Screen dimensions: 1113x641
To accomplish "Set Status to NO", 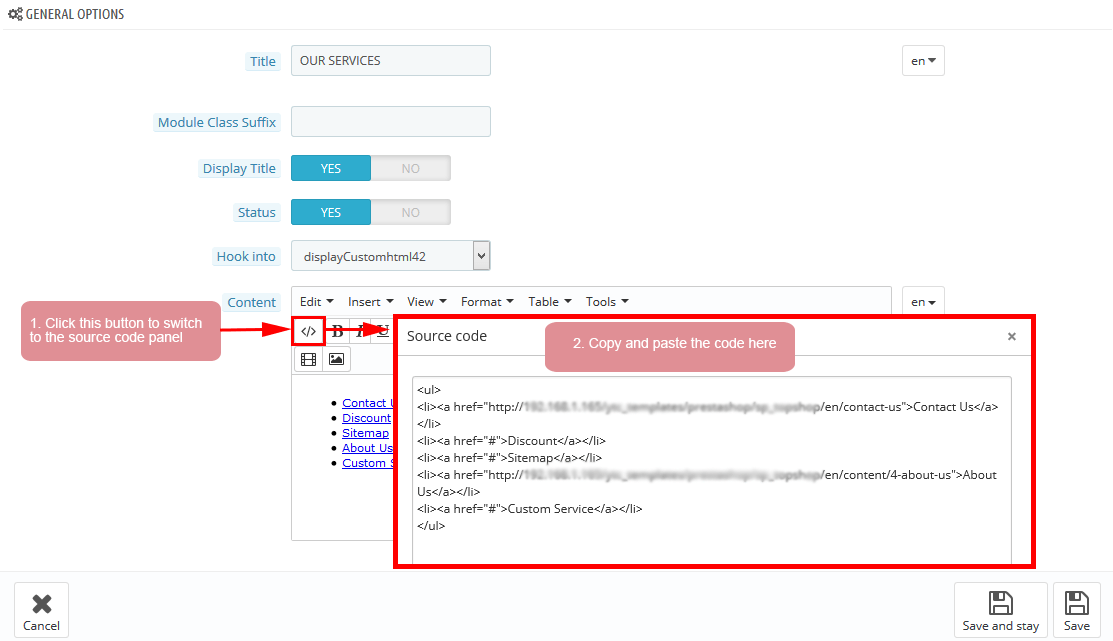I will point(410,212).
